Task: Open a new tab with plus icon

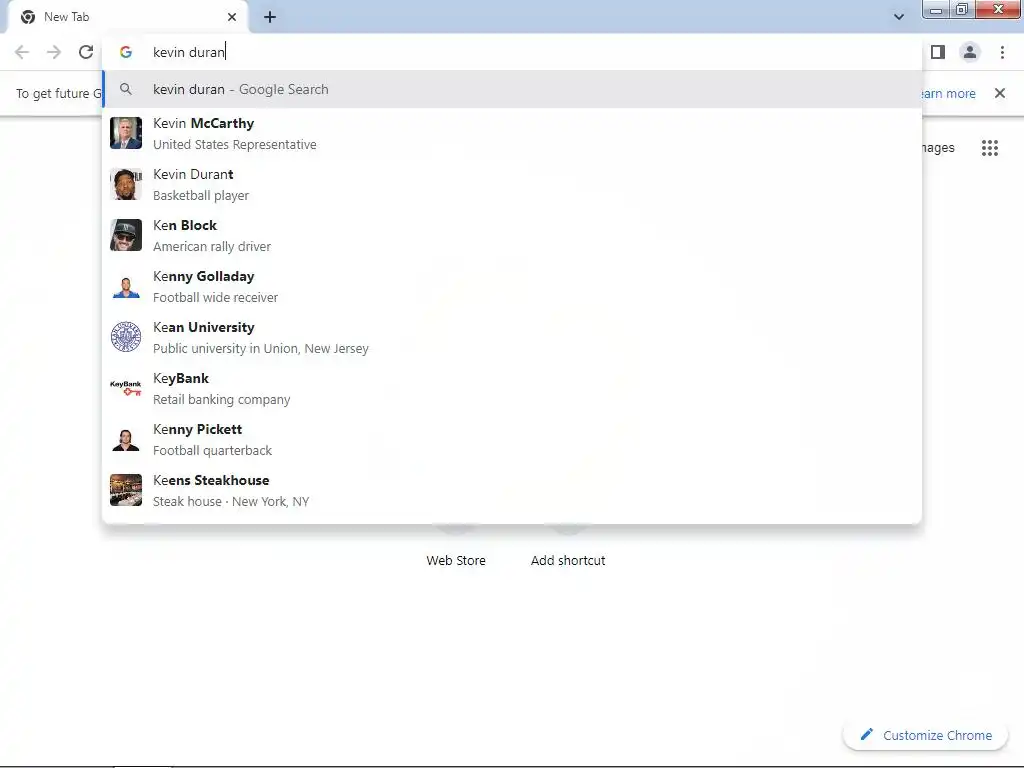Action: point(270,17)
